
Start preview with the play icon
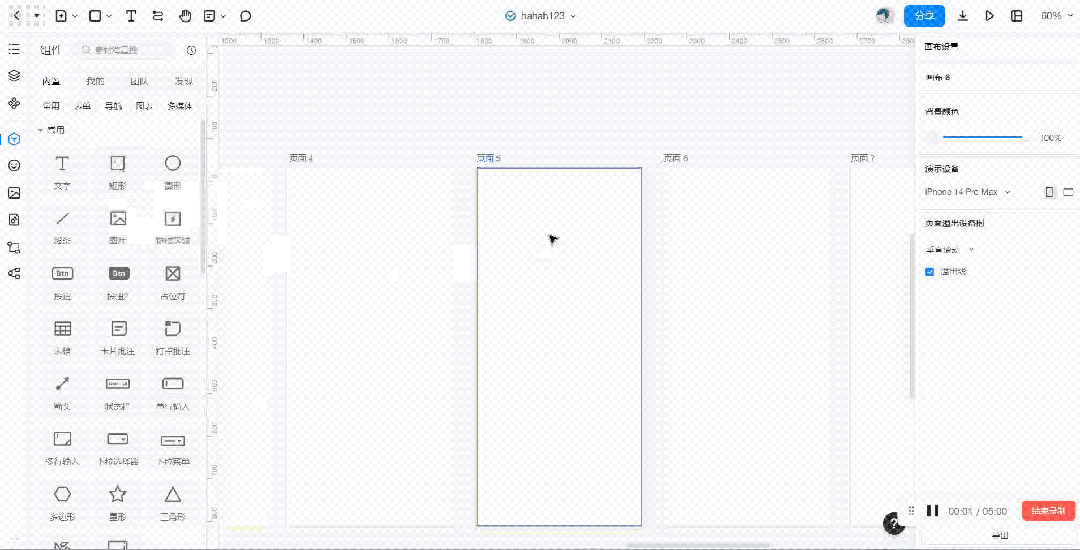click(x=990, y=16)
